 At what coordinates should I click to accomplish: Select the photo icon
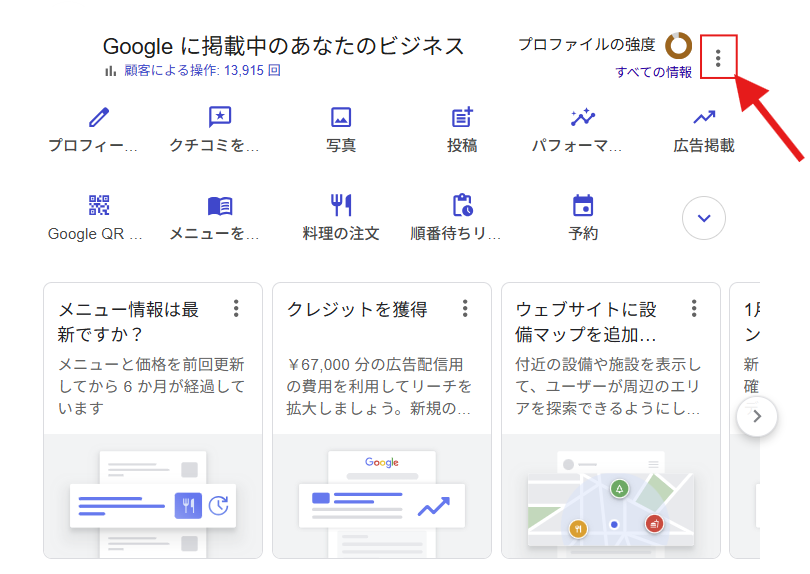[x=341, y=118]
